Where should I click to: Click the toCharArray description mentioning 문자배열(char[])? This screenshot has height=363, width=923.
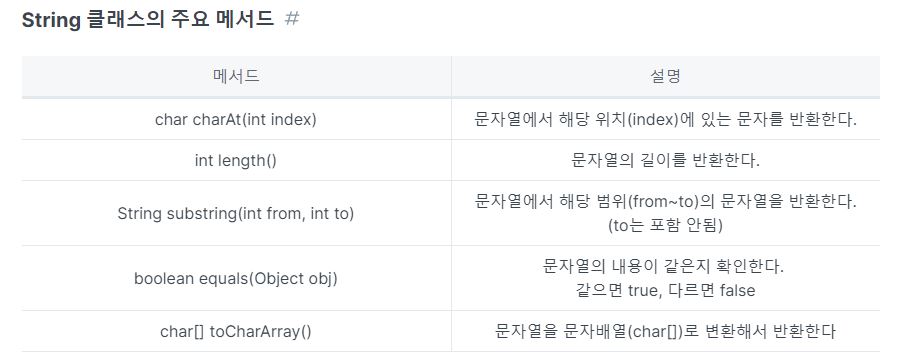tap(665, 331)
